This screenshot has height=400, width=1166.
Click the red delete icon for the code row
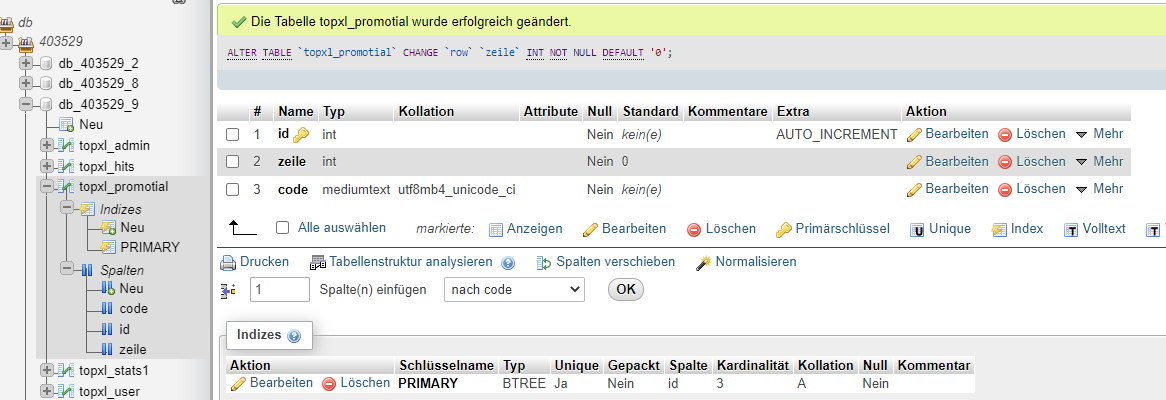[x=1005, y=189]
